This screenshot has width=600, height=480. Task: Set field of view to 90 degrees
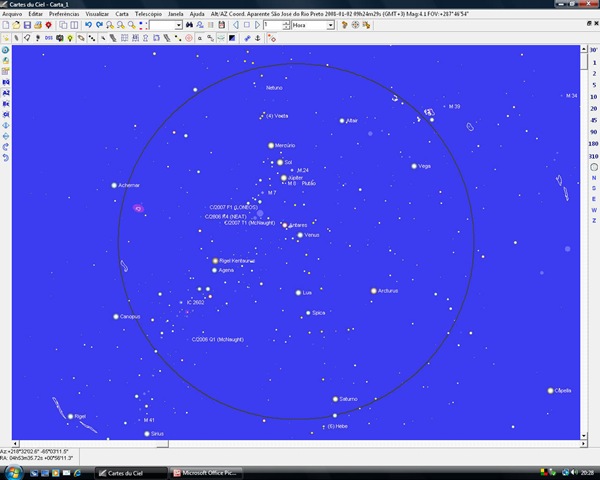point(593,132)
